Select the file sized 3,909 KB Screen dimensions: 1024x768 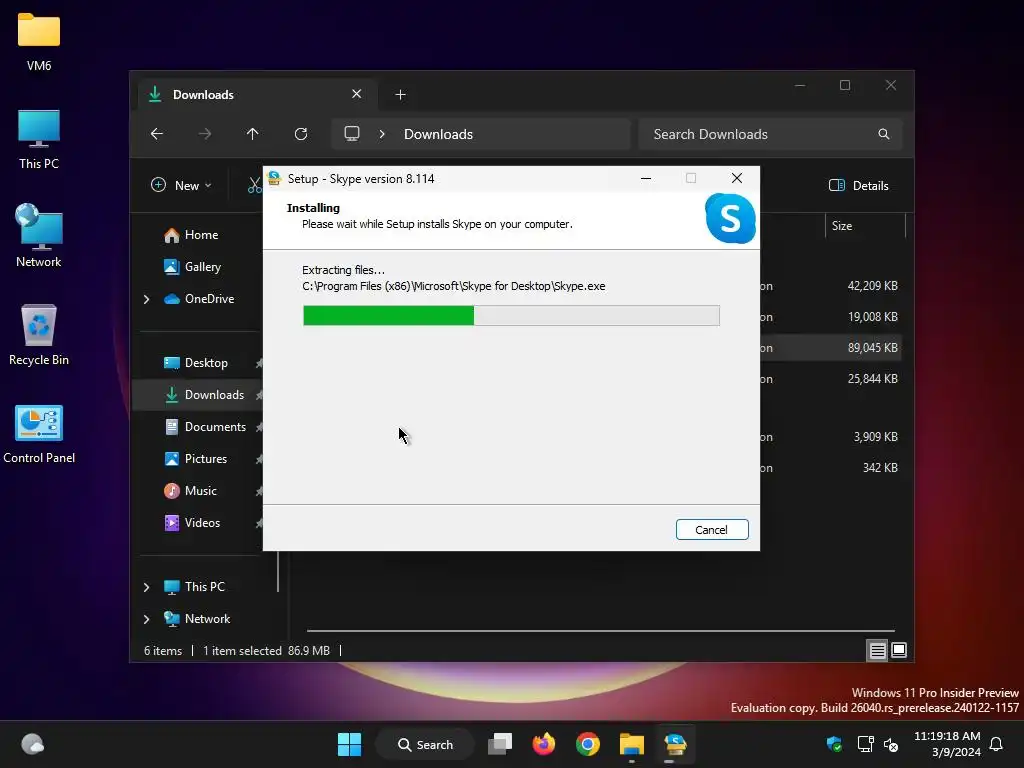[x=874, y=436]
